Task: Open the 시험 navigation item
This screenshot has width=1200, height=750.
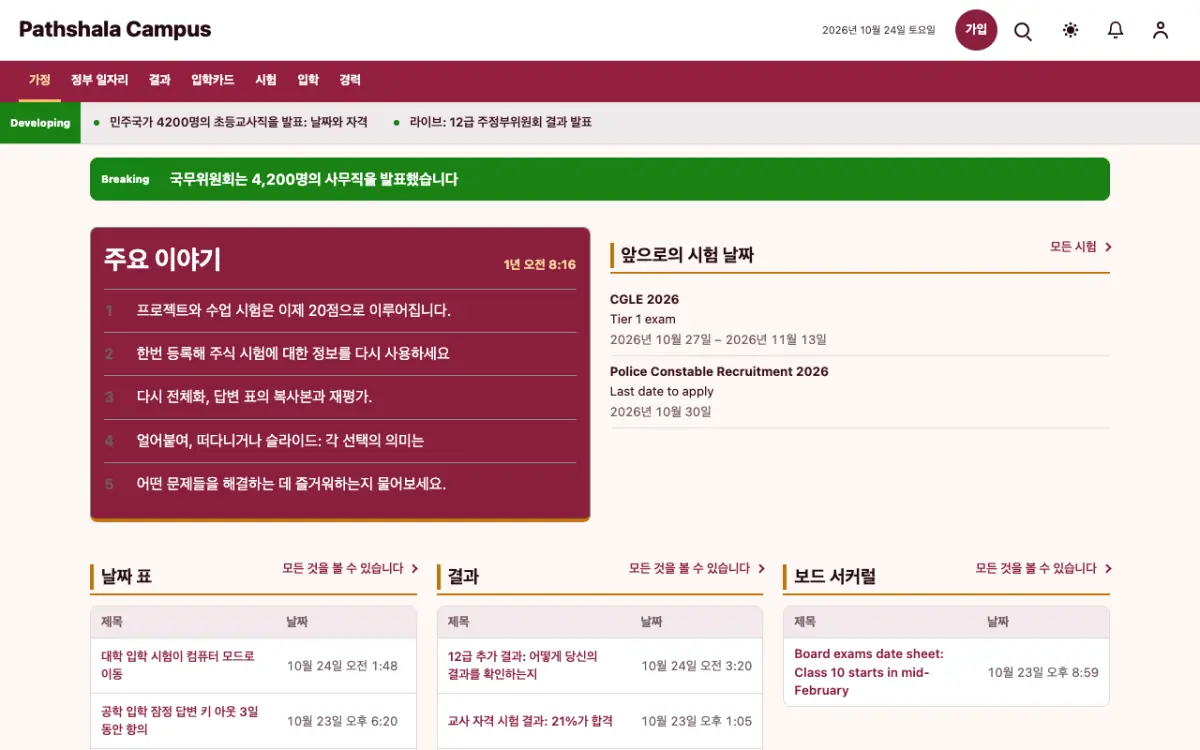Action: click(266, 80)
